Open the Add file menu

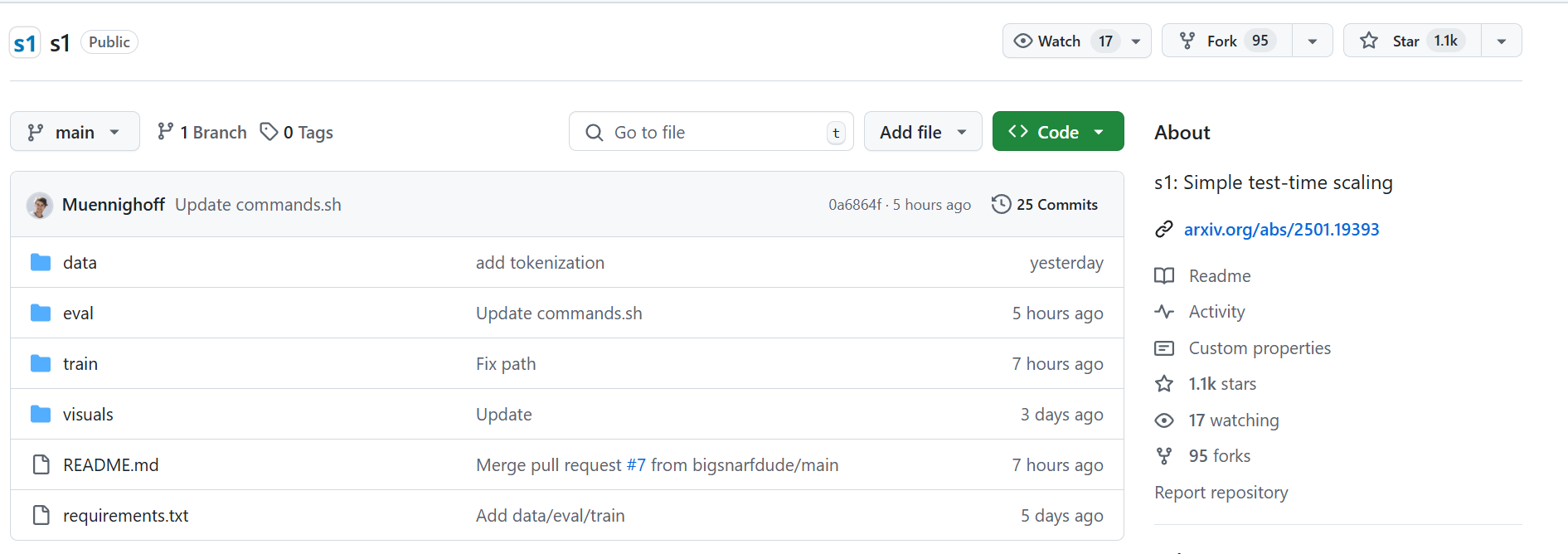click(923, 132)
